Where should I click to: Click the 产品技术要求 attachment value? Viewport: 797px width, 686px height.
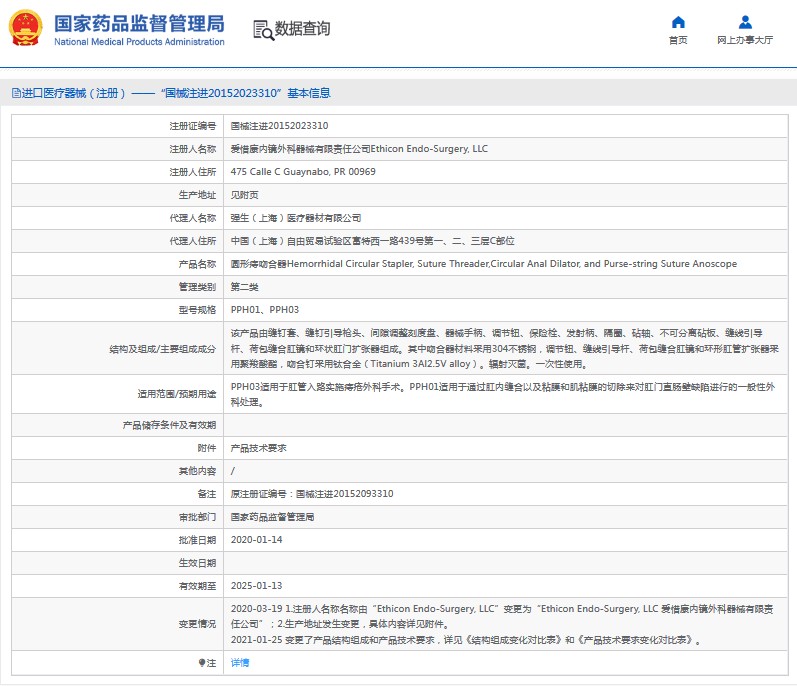click(x=259, y=448)
